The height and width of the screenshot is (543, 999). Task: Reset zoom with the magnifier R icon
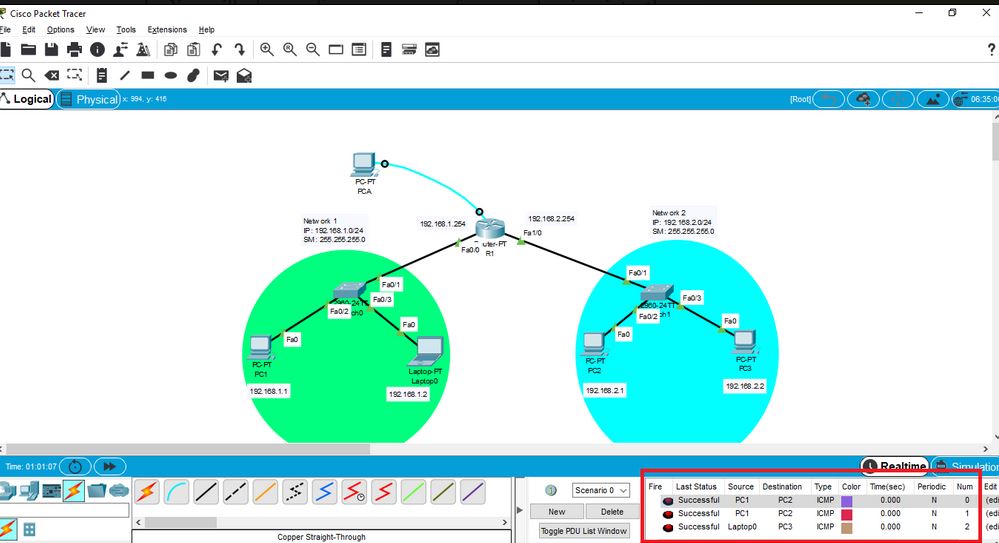coord(290,50)
